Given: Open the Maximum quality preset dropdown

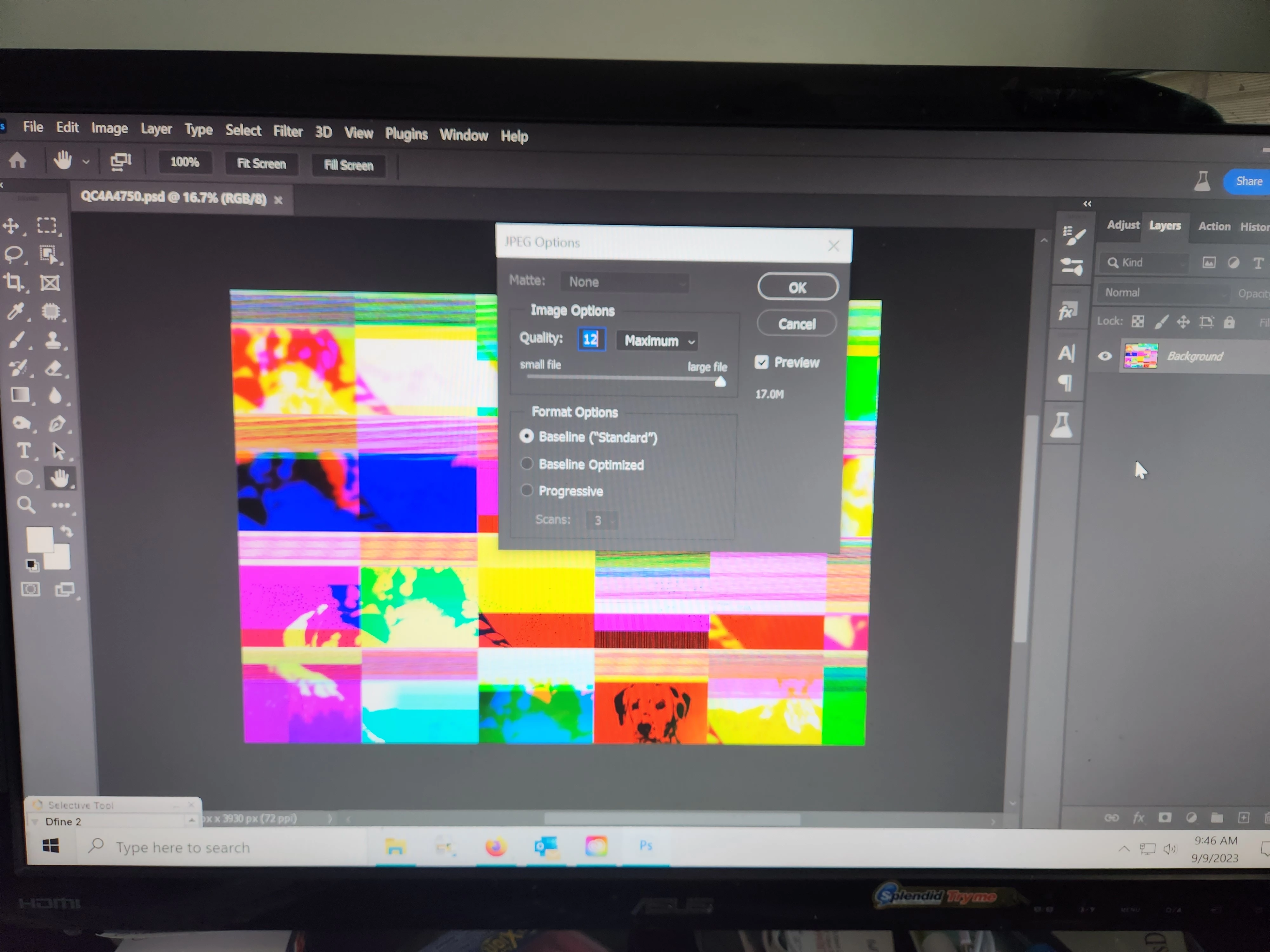Looking at the screenshot, I should (658, 341).
